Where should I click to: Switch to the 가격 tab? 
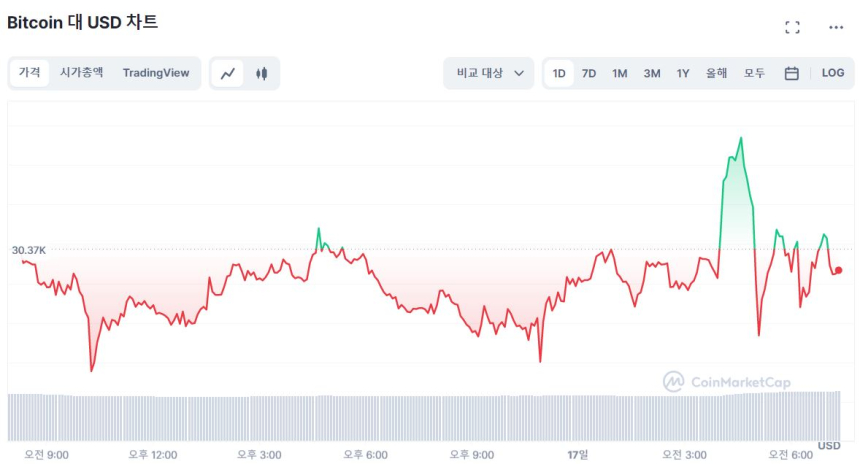pyautogui.click(x=30, y=73)
